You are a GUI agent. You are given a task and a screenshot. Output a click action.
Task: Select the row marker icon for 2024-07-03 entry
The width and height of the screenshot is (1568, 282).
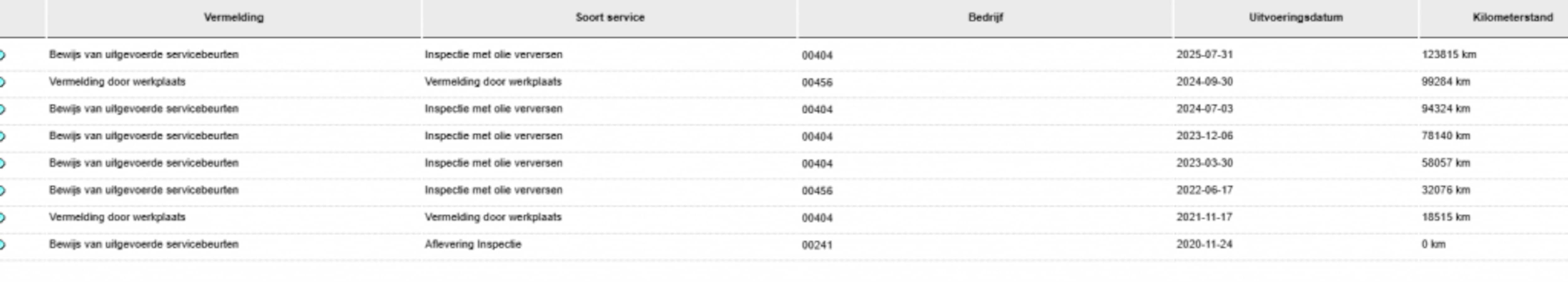click(x=2, y=110)
